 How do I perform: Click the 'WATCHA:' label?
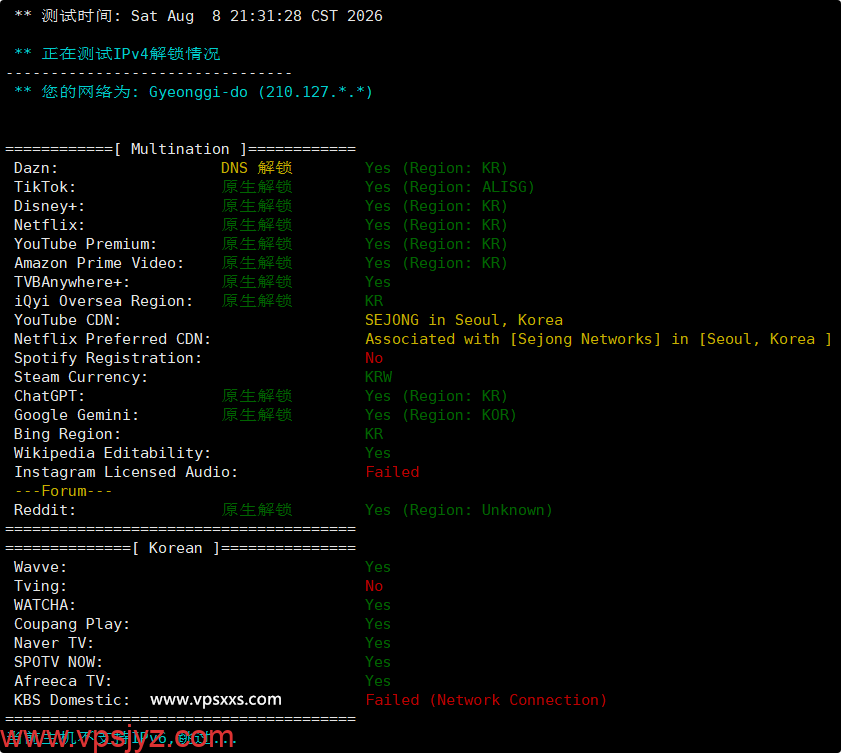(45, 605)
